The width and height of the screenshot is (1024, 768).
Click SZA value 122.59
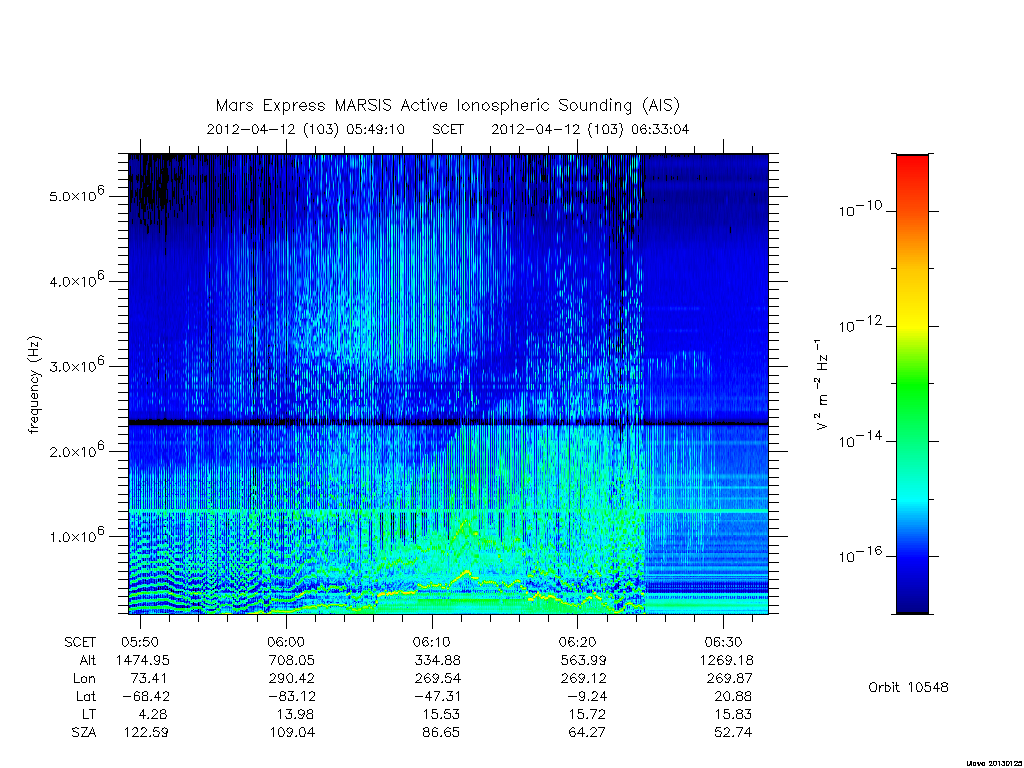146,732
